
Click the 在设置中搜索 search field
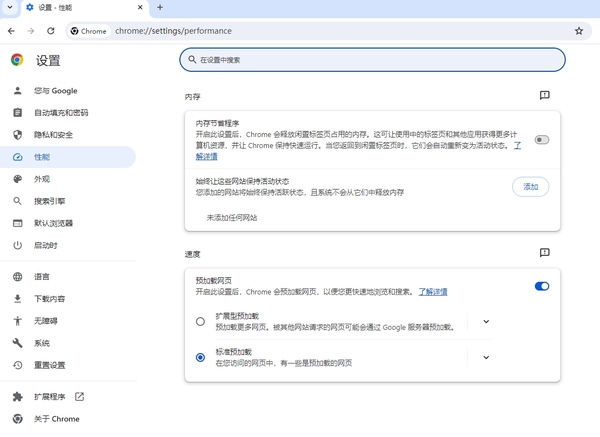coord(372,60)
